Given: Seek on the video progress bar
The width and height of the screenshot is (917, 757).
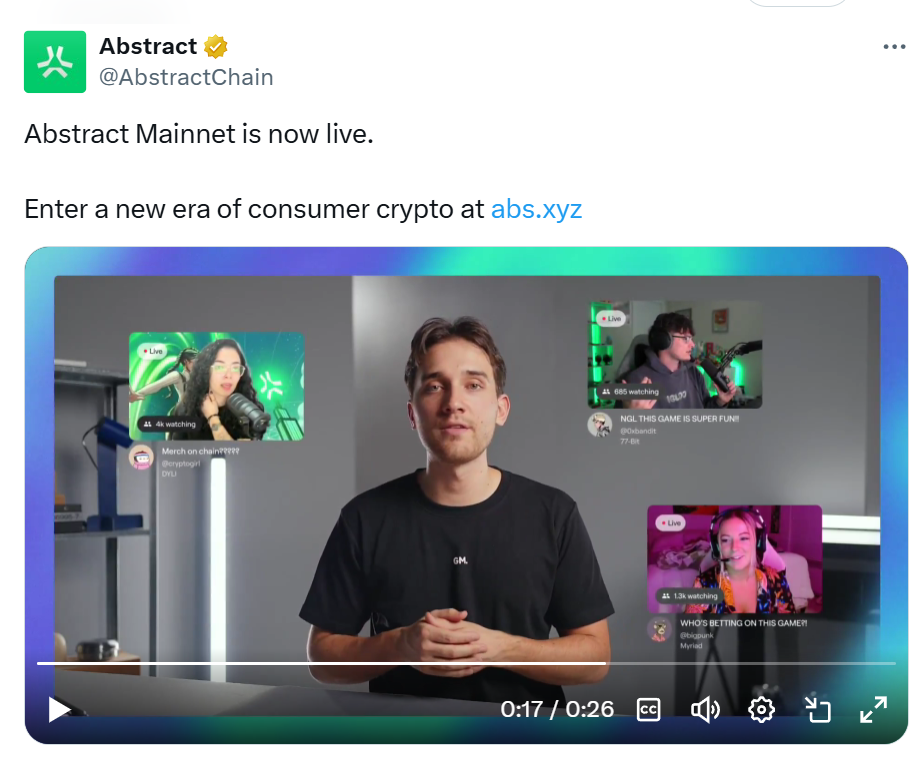Looking at the screenshot, I should pos(466,663).
